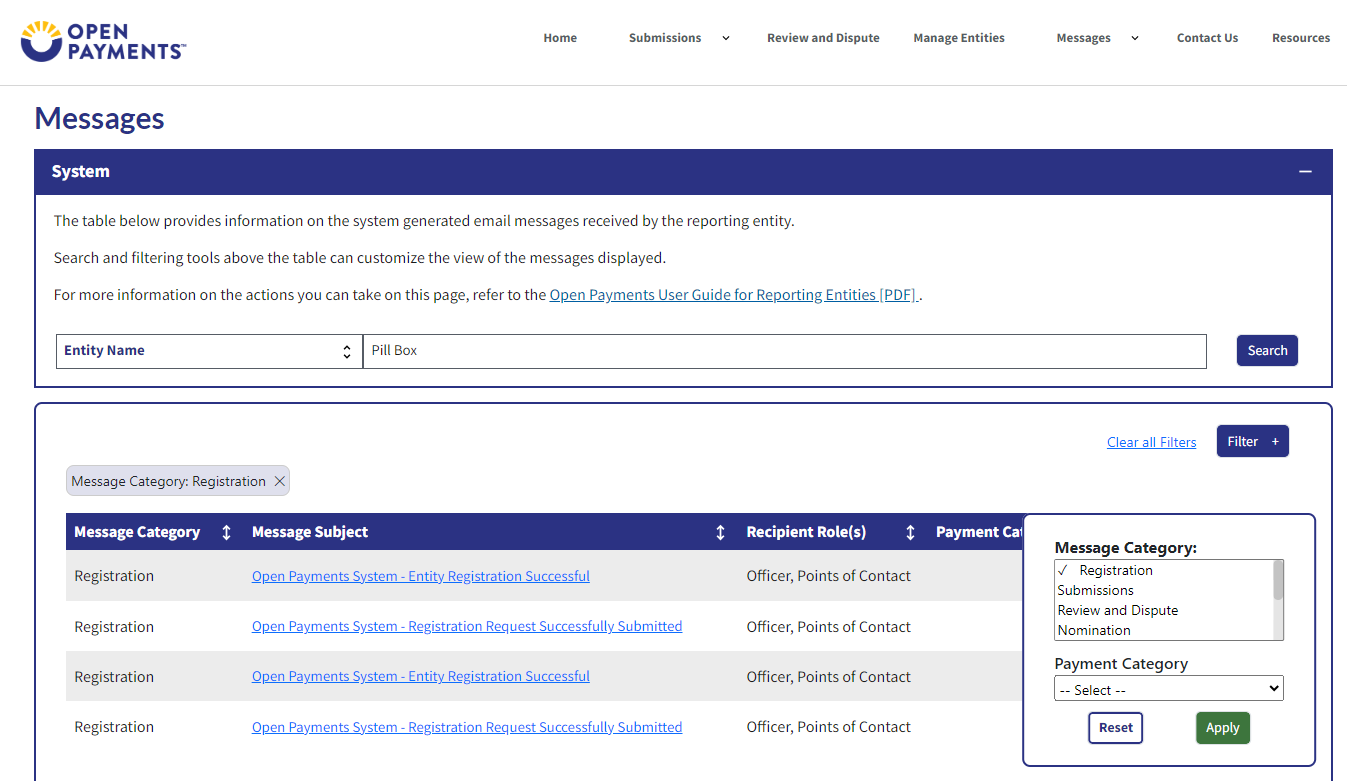The height and width of the screenshot is (781, 1347).
Task: Select Submissions in Message Category list
Action: (1095, 590)
